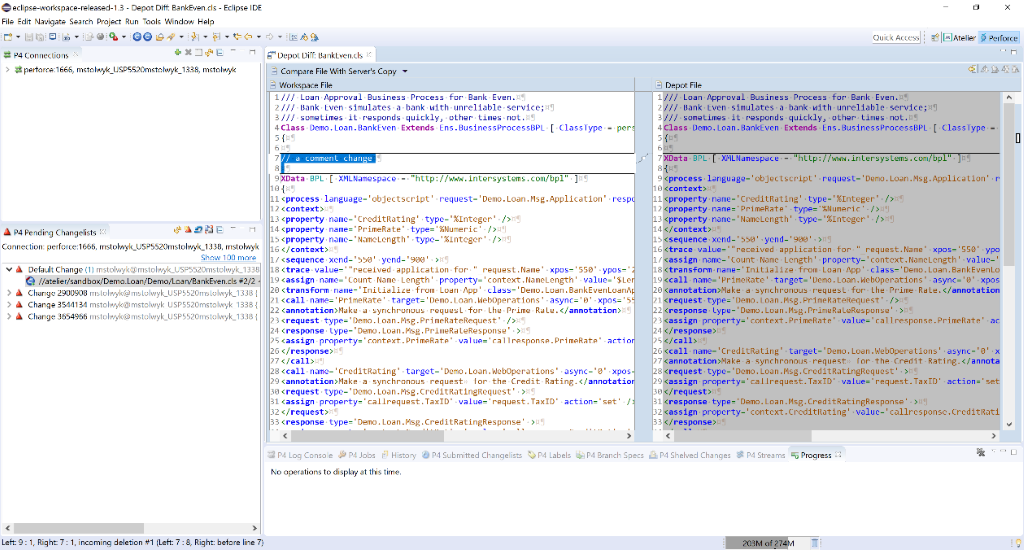Open the Back navigation history dropdown arrow
The width and height of the screenshot is (1024, 550).
pos(259,37)
